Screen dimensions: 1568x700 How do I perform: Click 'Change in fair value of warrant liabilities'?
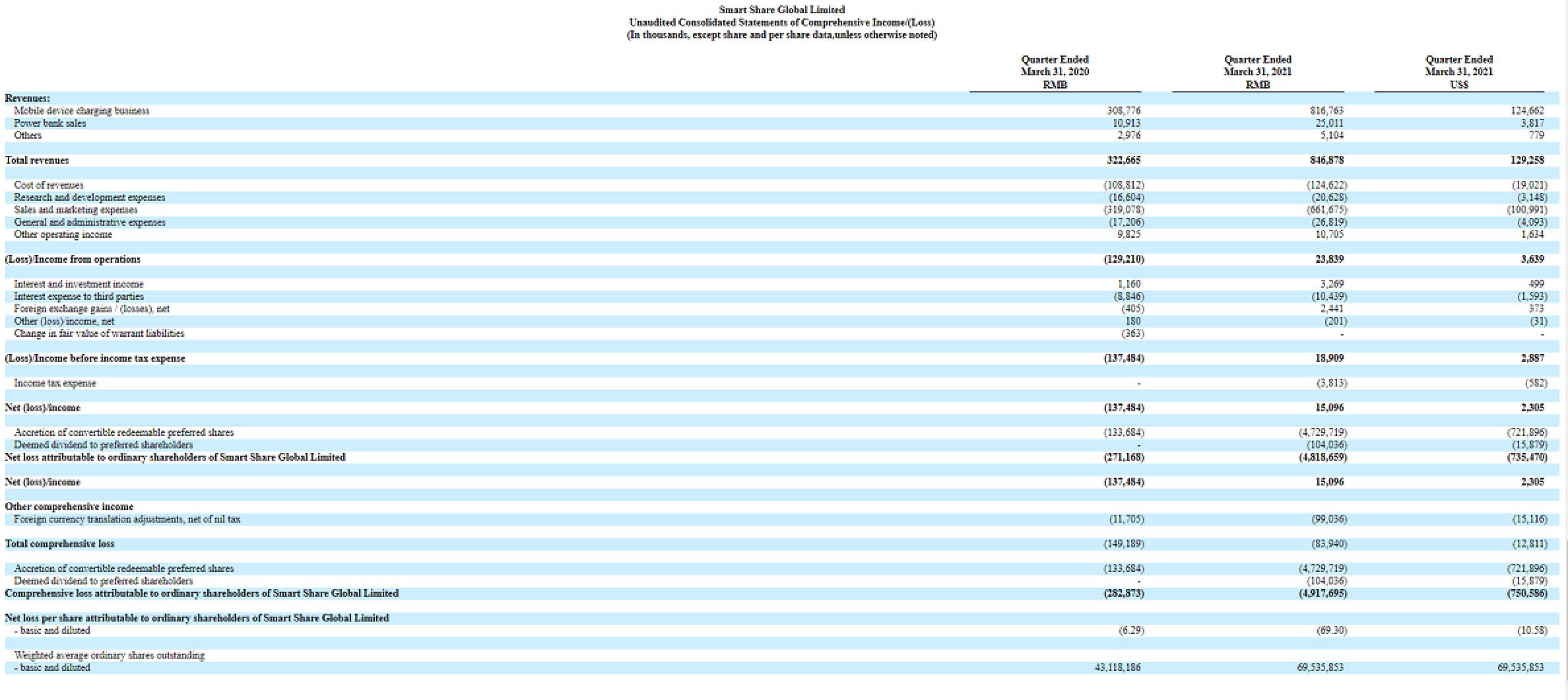(x=99, y=333)
